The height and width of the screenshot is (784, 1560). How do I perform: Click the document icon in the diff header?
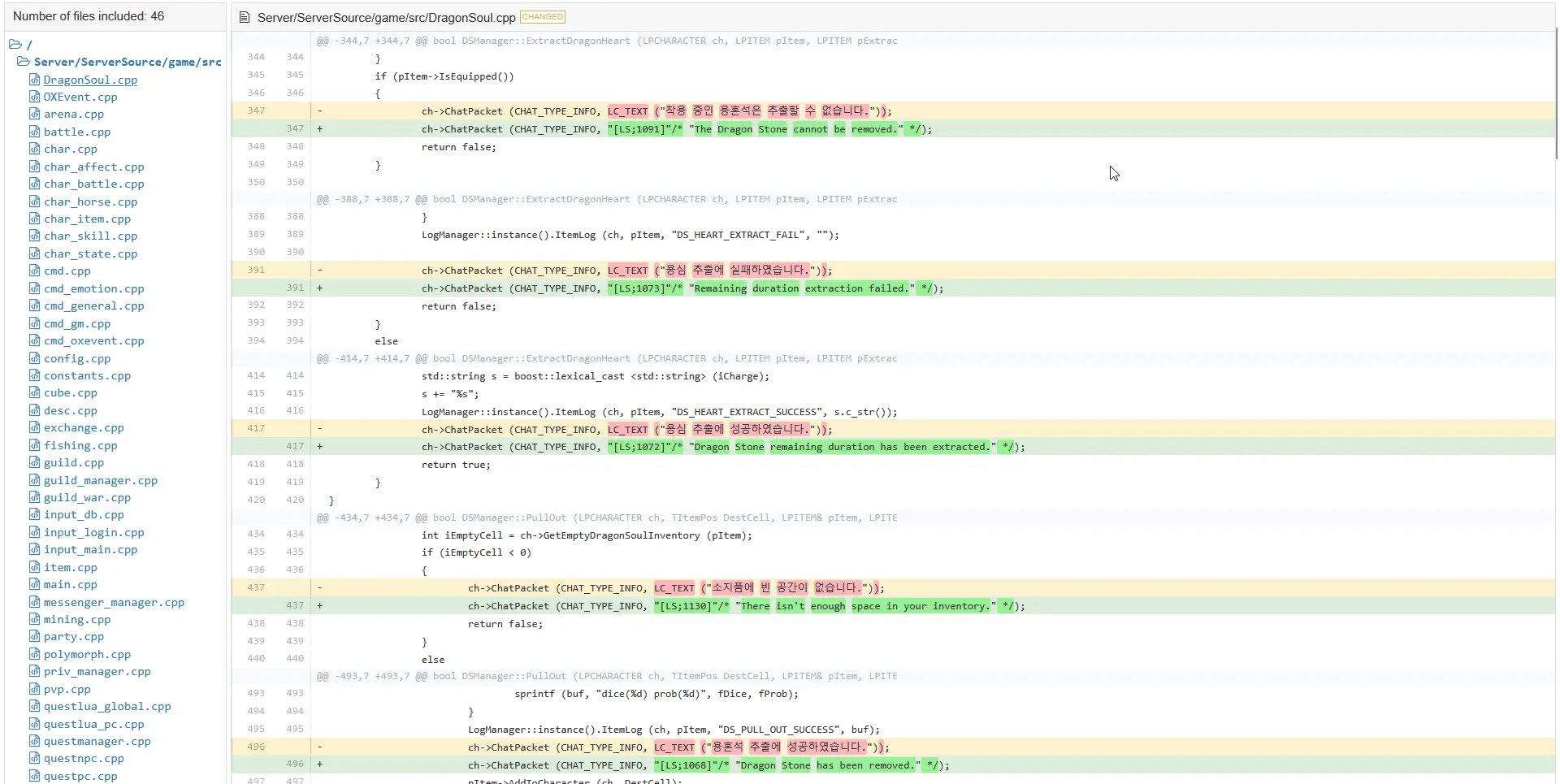click(x=245, y=17)
